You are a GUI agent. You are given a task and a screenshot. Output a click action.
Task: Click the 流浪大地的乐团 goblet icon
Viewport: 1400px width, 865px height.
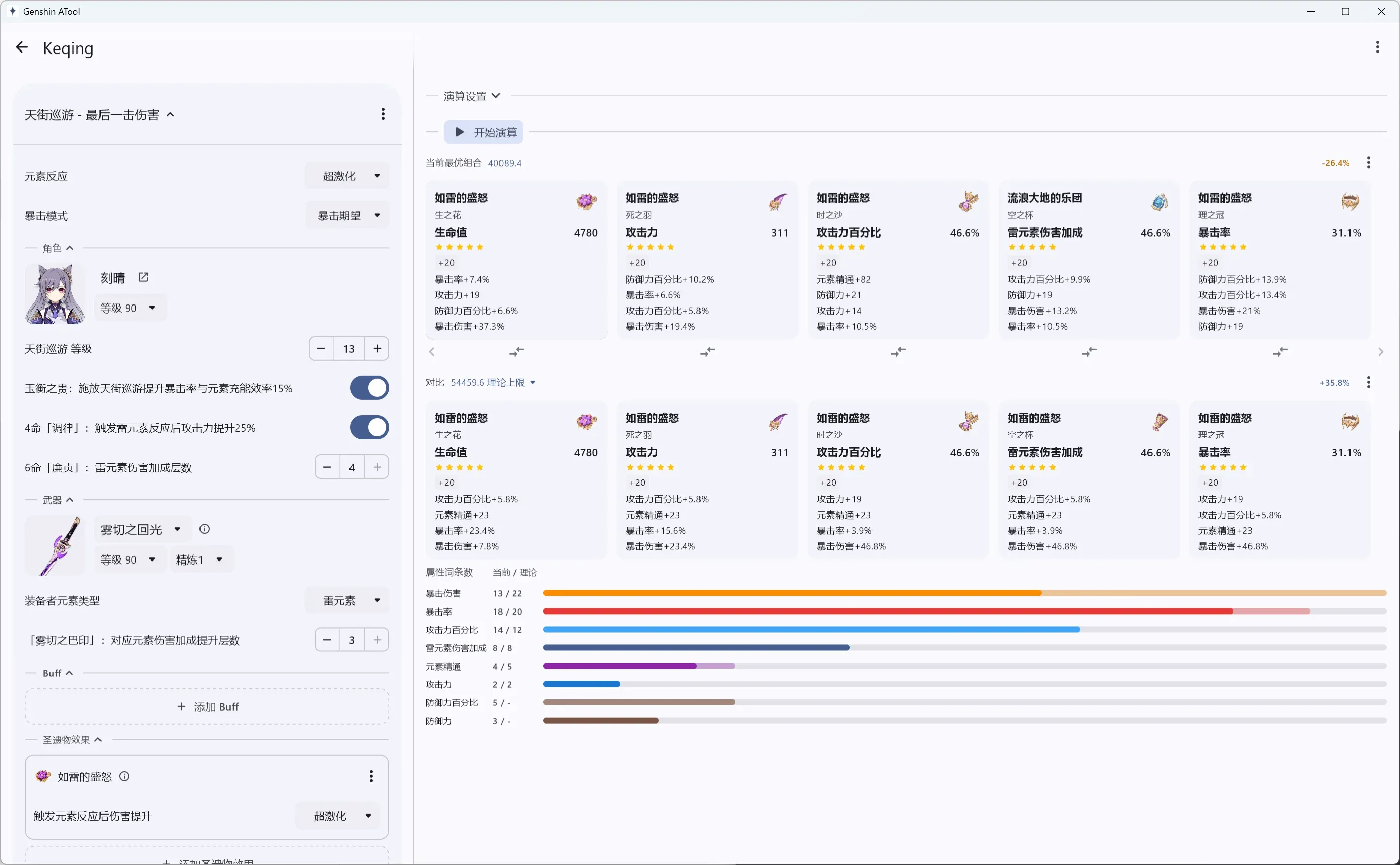(1159, 201)
